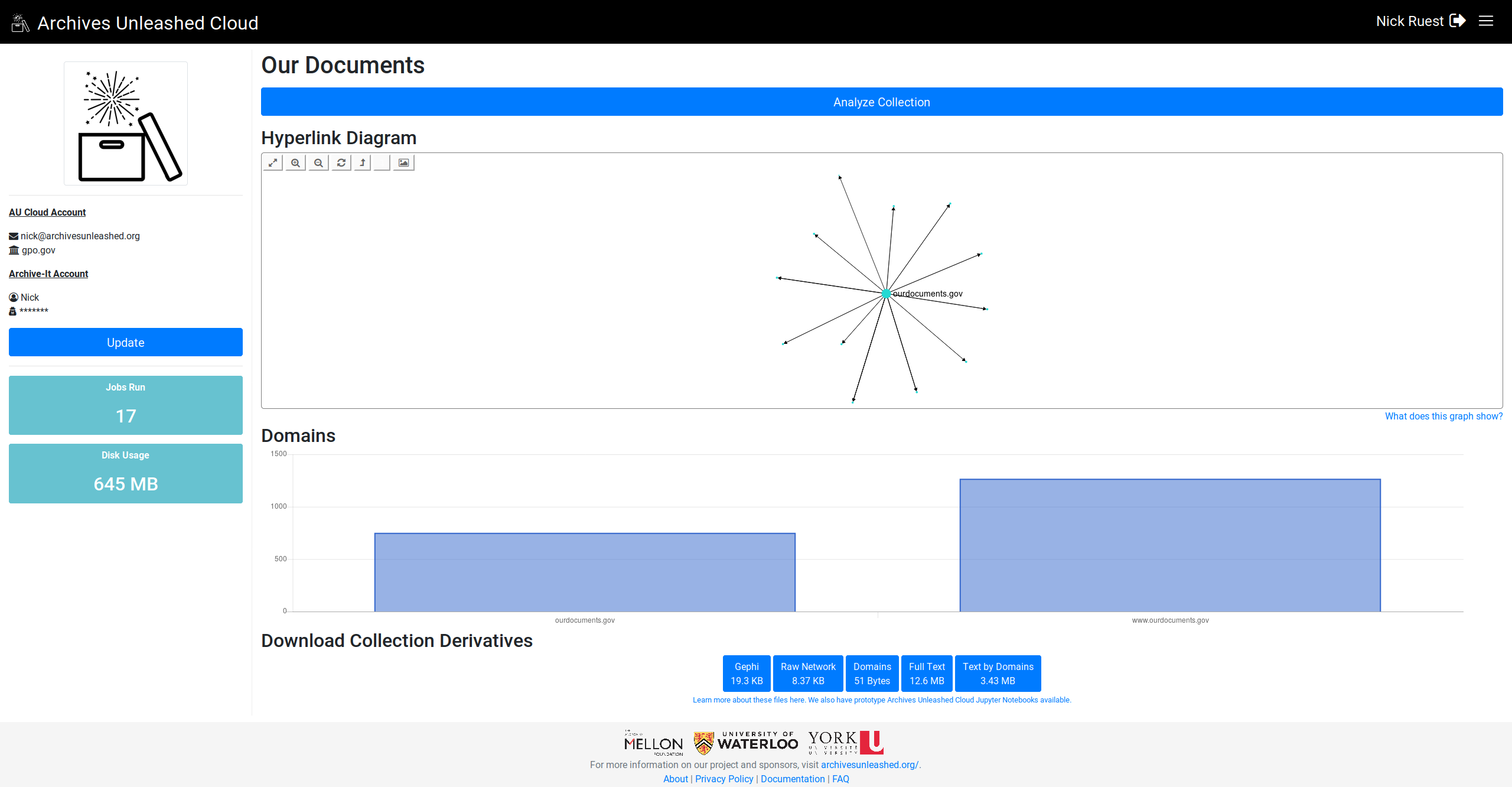Open the FAQ footer link
The image size is (1512, 787).
pyautogui.click(x=840, y=779)
